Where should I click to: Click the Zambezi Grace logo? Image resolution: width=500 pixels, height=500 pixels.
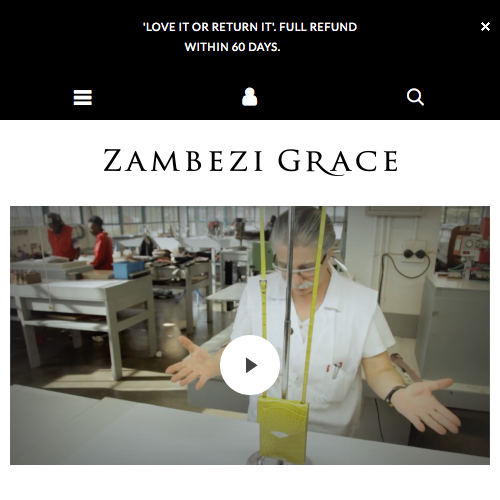(x=250, y=162)
